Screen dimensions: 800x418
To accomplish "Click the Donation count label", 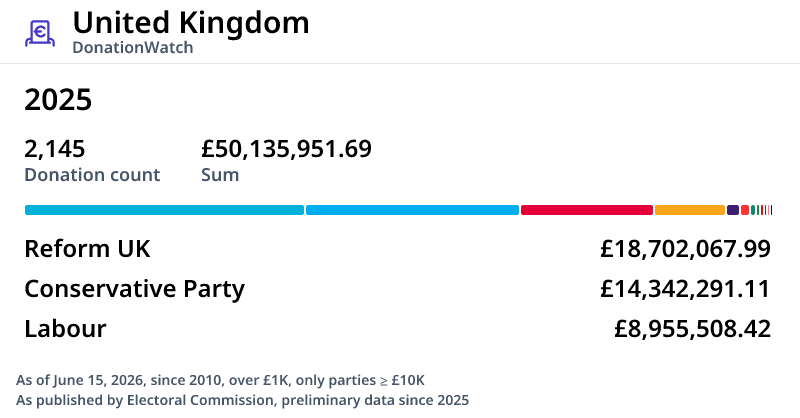I will pyautogui.click(x=92, y=175).
